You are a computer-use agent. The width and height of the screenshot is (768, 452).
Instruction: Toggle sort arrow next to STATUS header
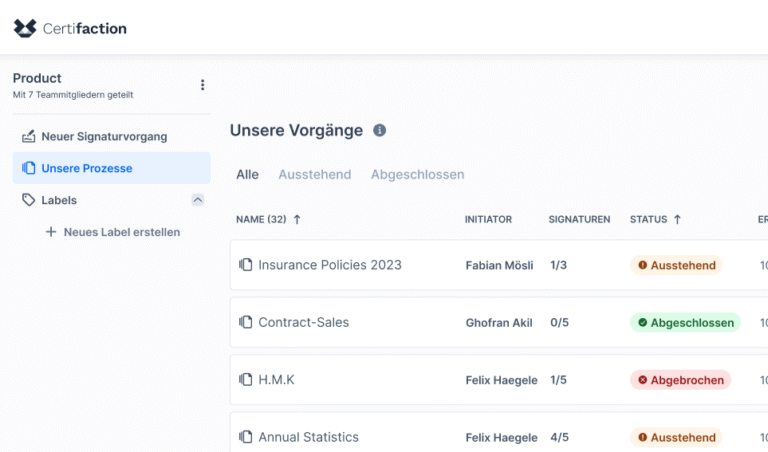click(677, 219)
